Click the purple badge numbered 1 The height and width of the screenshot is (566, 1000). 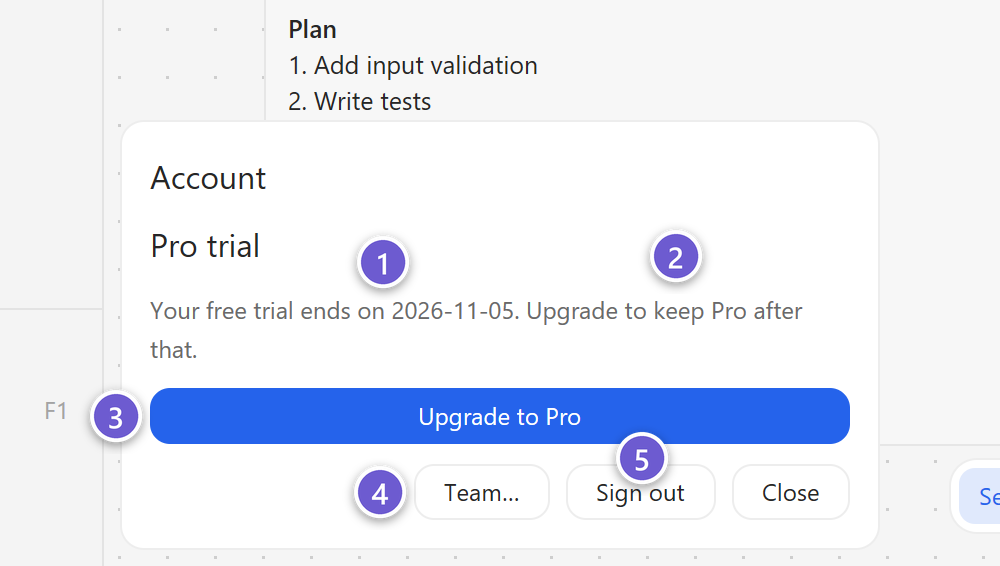(383, 263)
